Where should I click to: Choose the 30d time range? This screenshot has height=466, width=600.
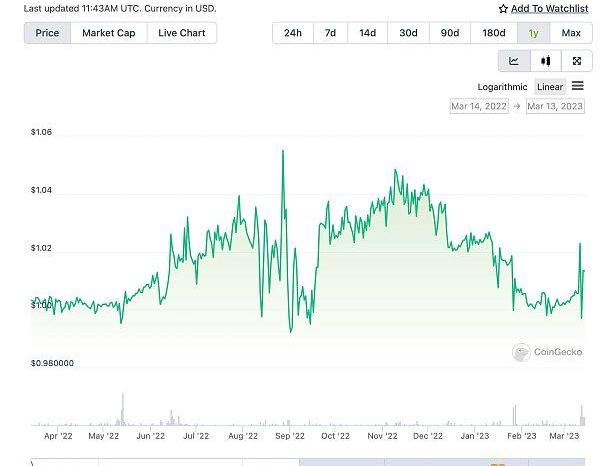tap(408, 33)
